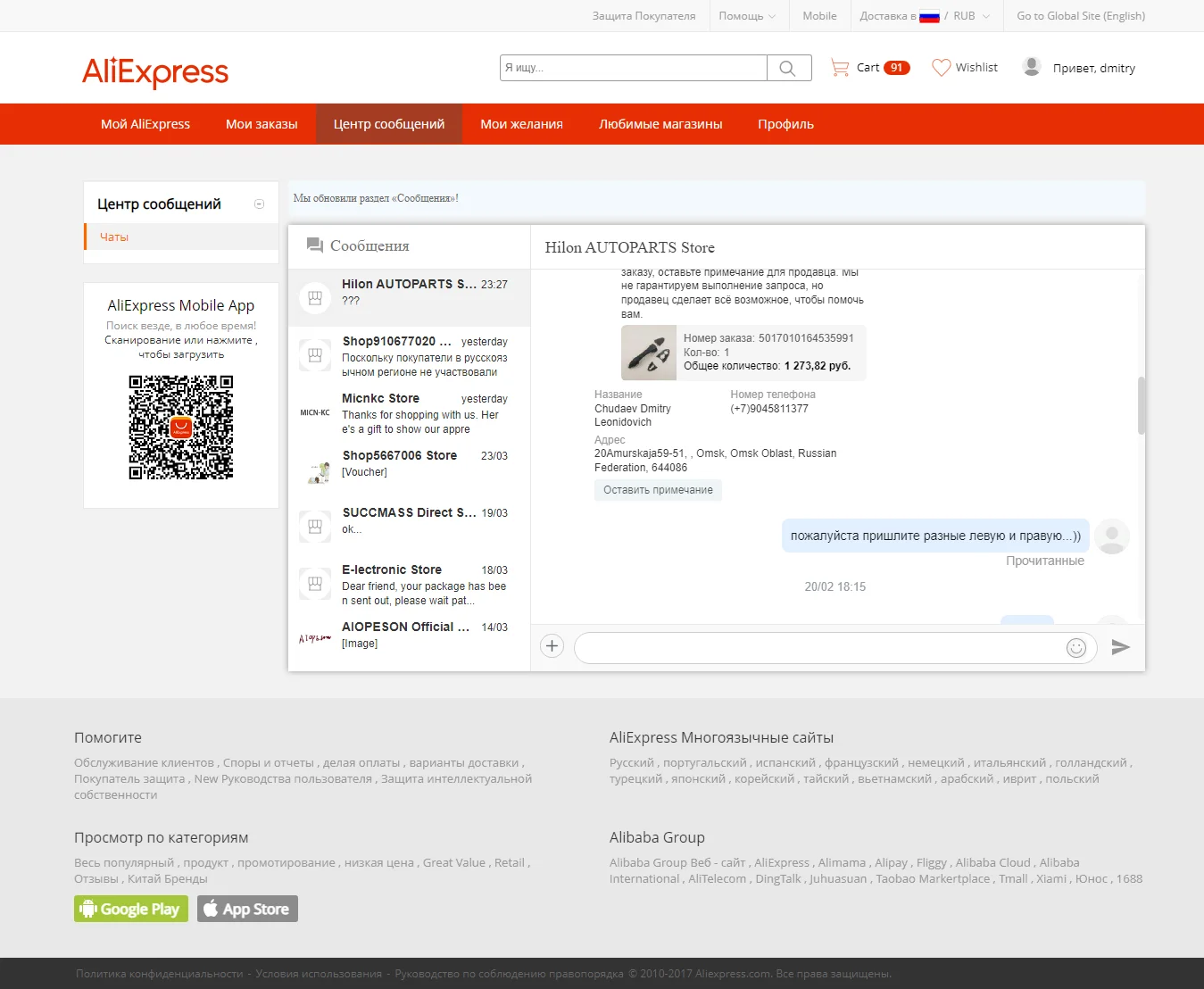The image size is (1204, 989).
Task: Open the Micnkc Store chat conversation
Action: tap(410, 412)
